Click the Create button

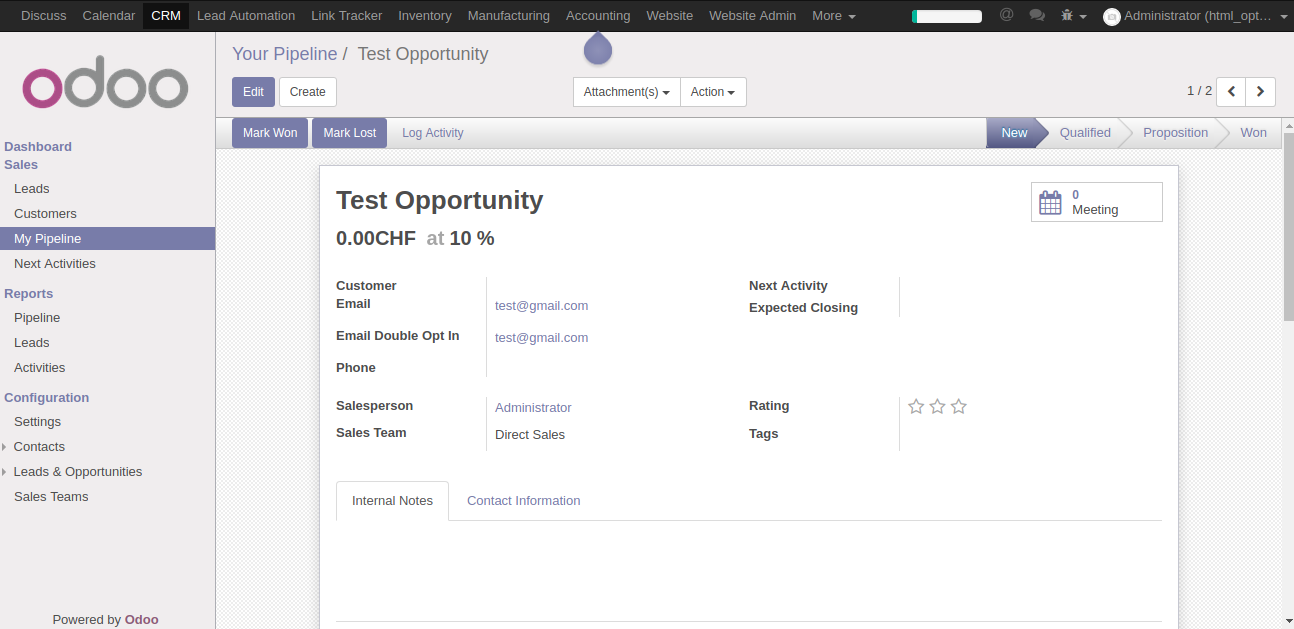[x=308, y=92]
